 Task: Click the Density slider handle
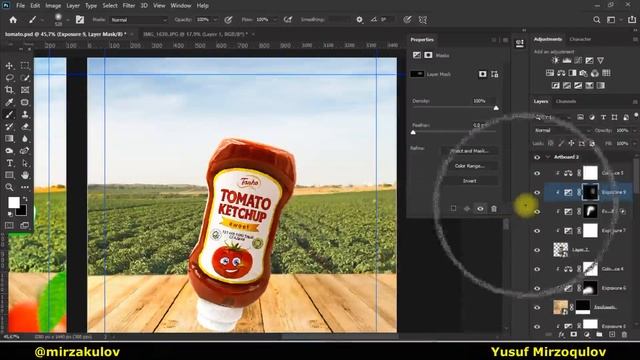[x=496, y=108]
